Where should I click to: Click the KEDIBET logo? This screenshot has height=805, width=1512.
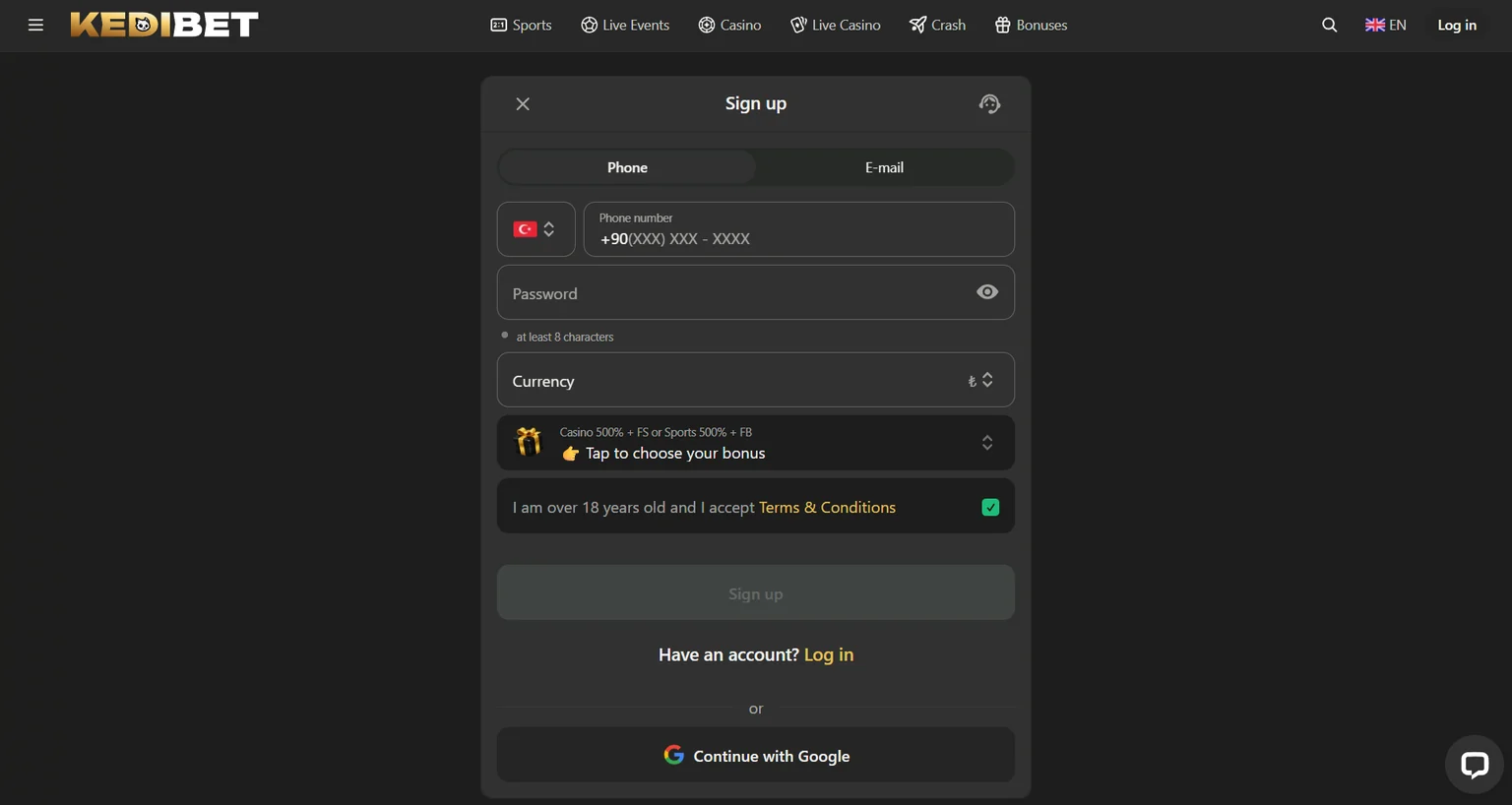(164, 25)
